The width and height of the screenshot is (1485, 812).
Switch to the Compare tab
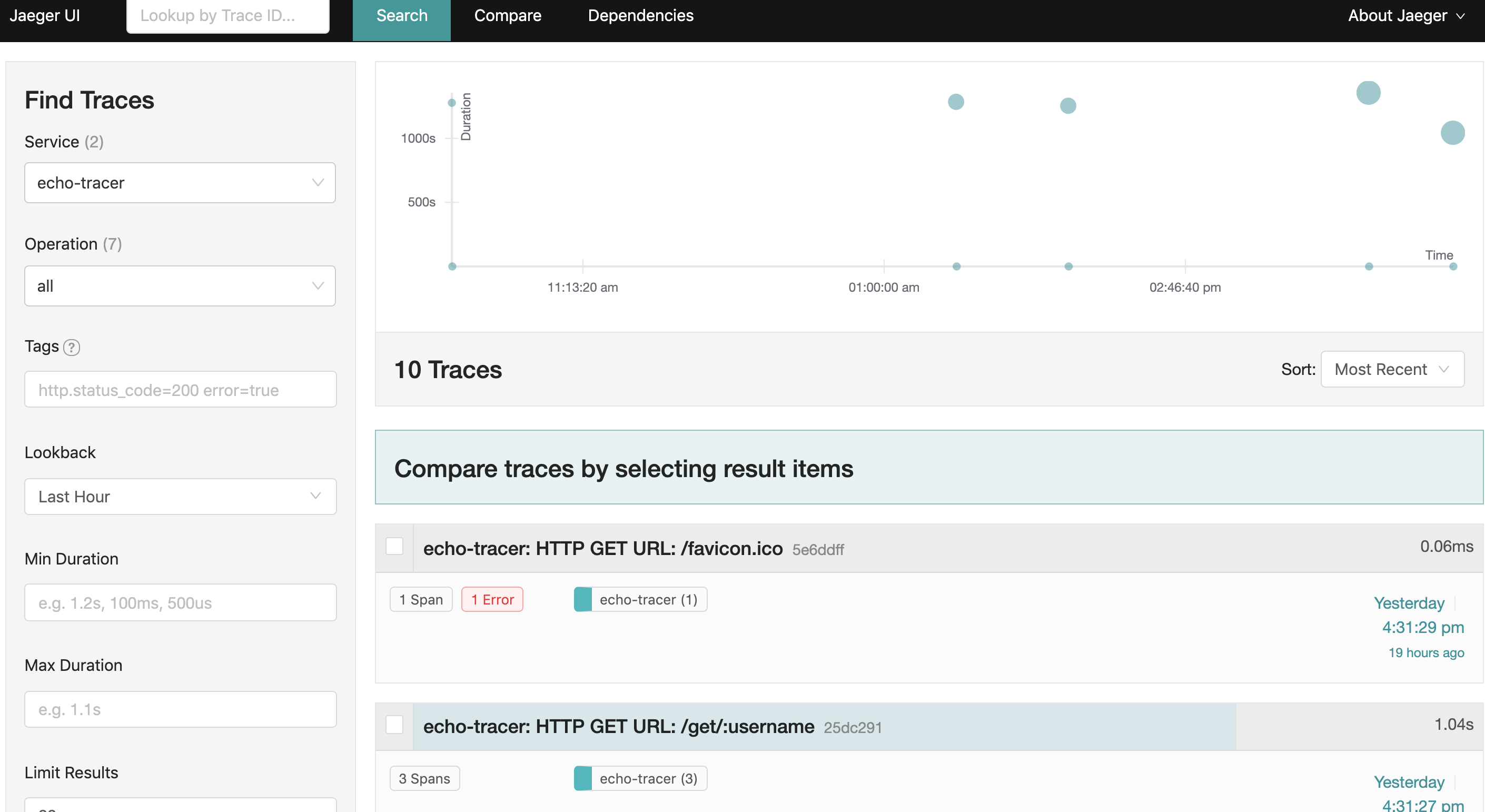coord(507,16)
